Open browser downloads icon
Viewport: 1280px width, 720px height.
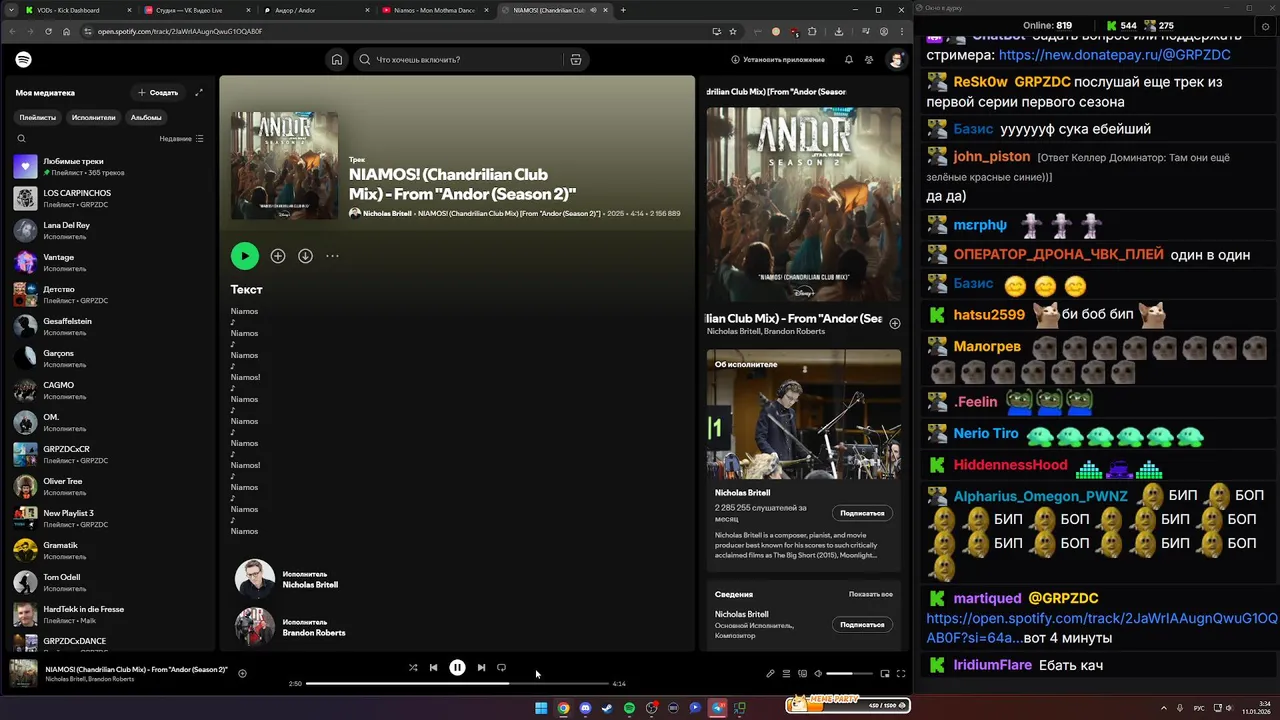click(x=838, y=31)
